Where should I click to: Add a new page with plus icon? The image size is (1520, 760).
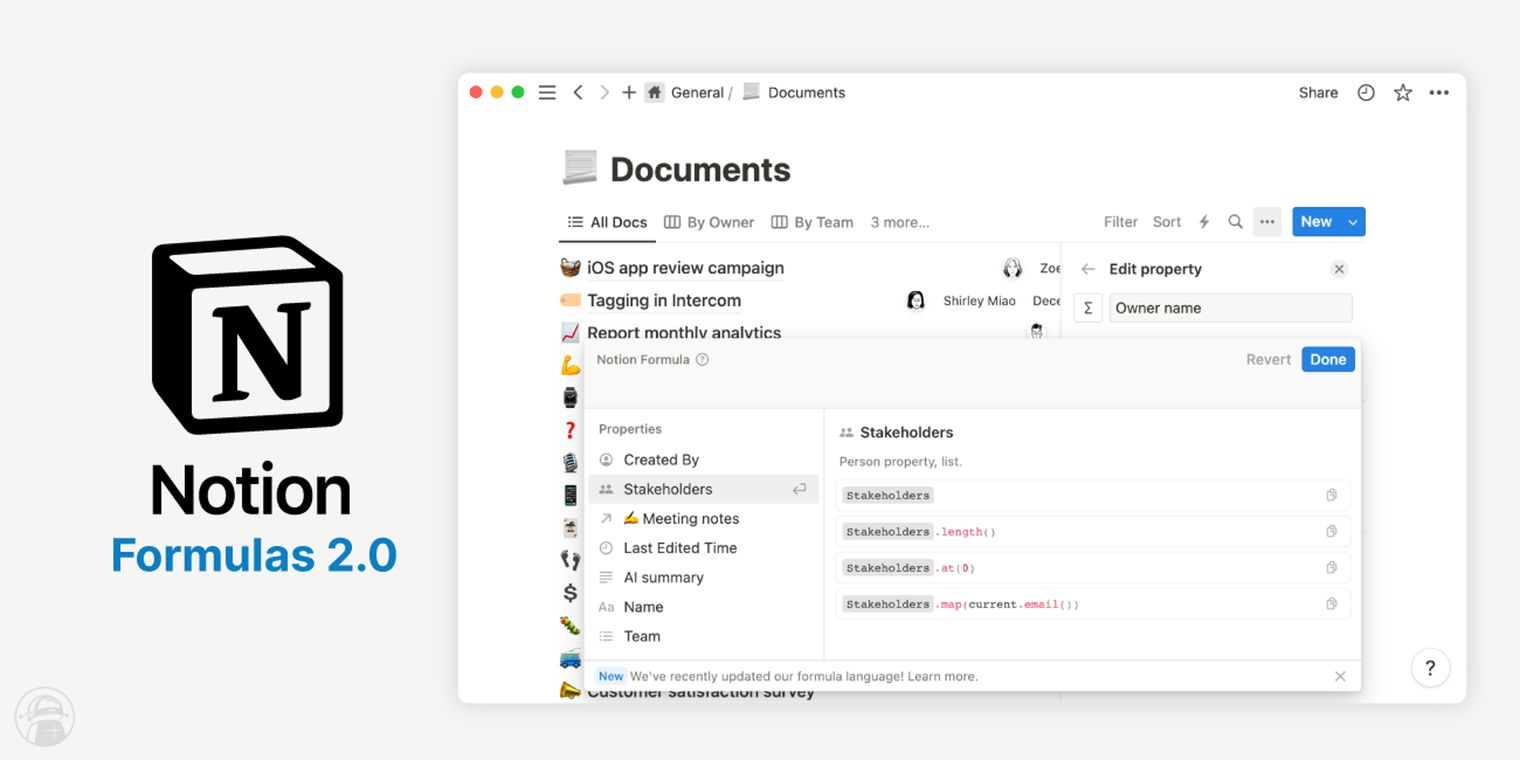tap(629, 92)
